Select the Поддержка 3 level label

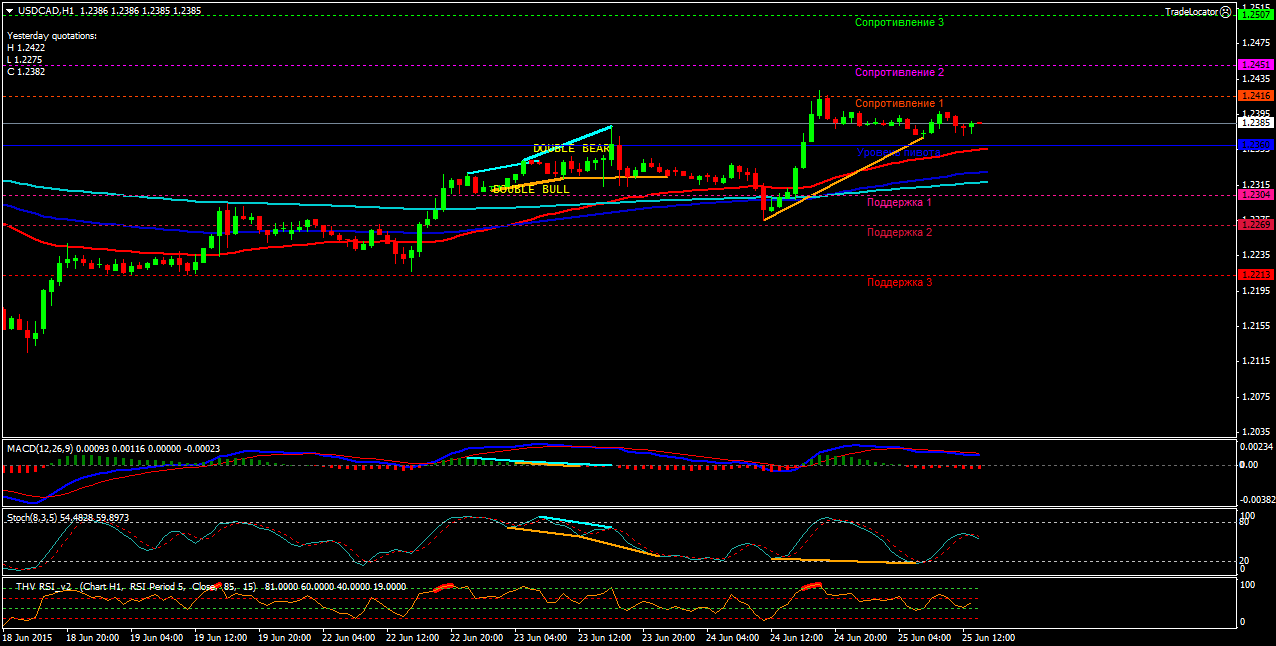coord(900,282)
